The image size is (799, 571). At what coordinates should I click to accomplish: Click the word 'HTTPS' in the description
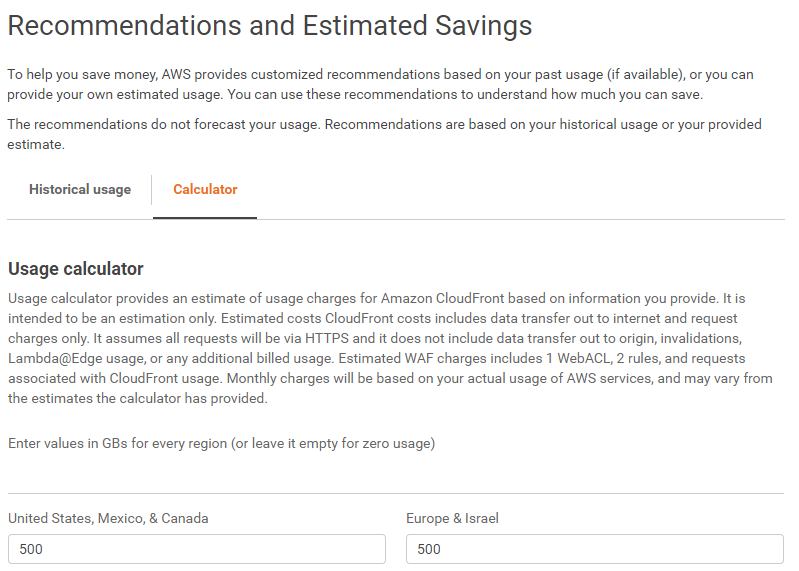327,339
